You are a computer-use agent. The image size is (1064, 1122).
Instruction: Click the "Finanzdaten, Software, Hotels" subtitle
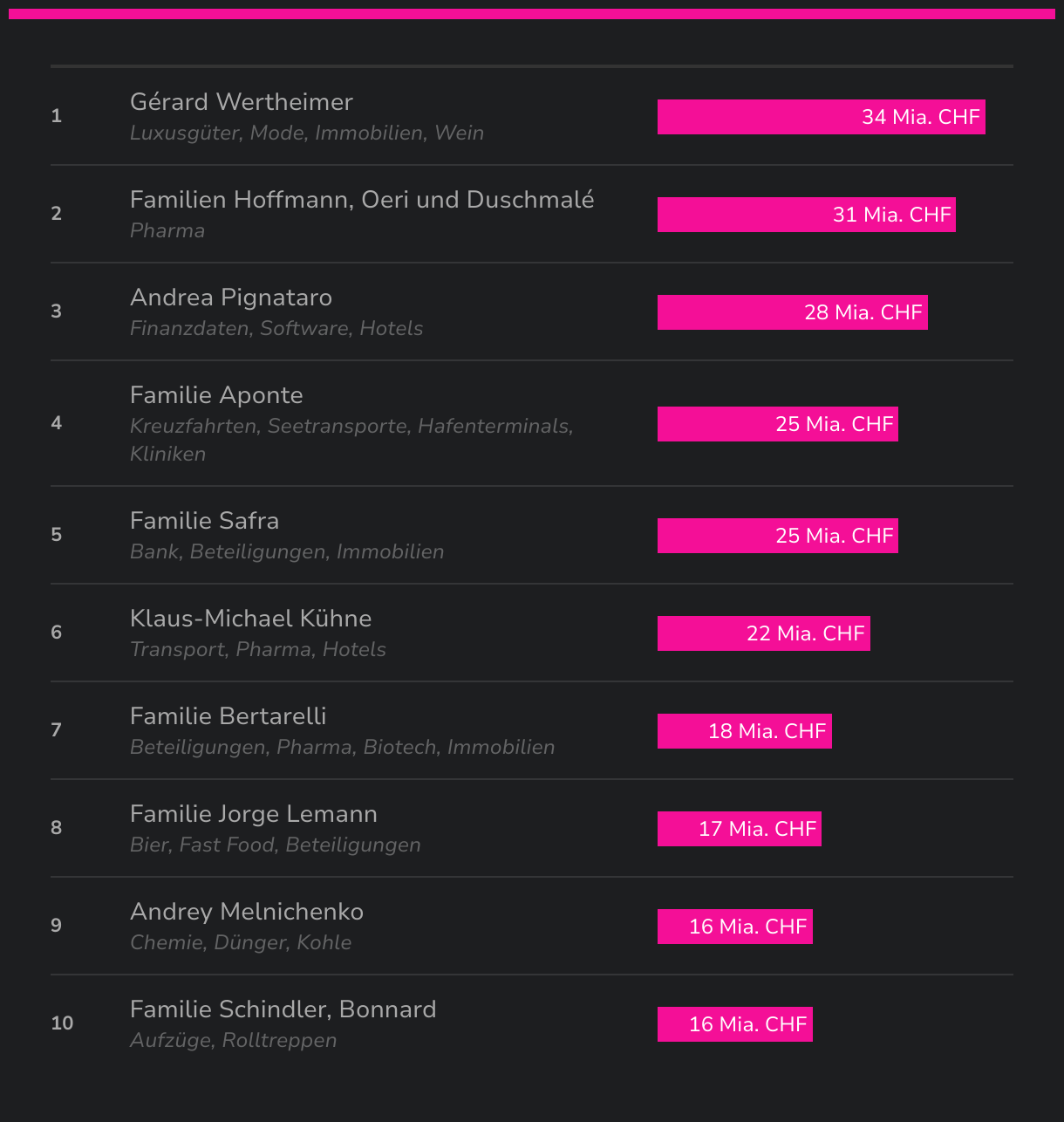pyautogui.click(x=276, y=329)
